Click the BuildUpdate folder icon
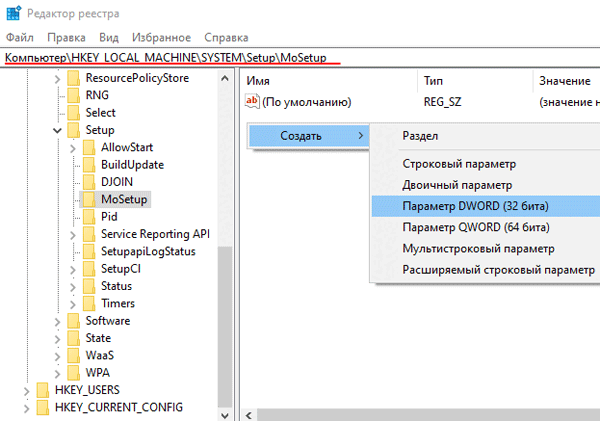Viewport: 600px width, 421px height. tap(89, 165)
